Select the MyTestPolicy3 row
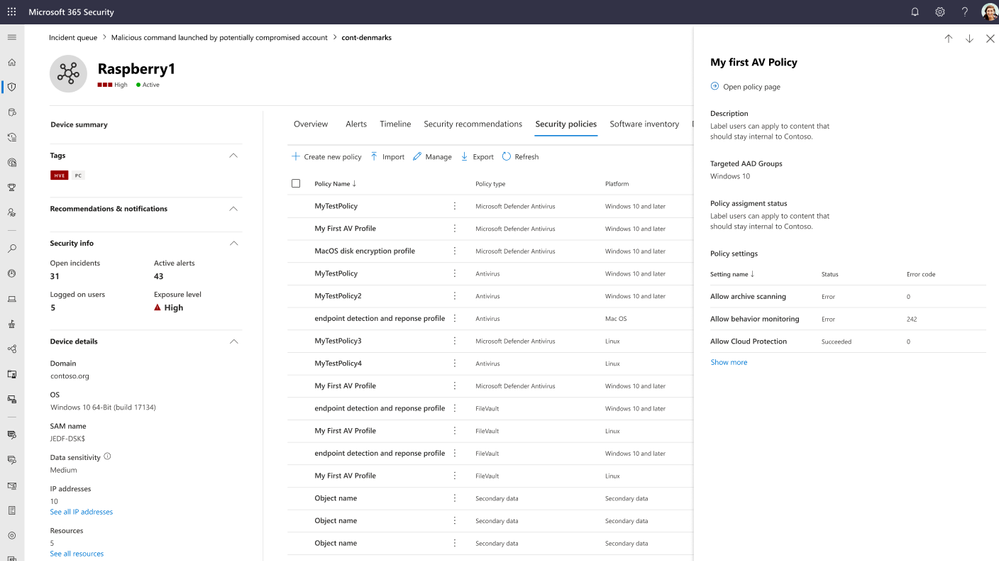The width and height of the screenshot is (999, 561). (489, 341)
